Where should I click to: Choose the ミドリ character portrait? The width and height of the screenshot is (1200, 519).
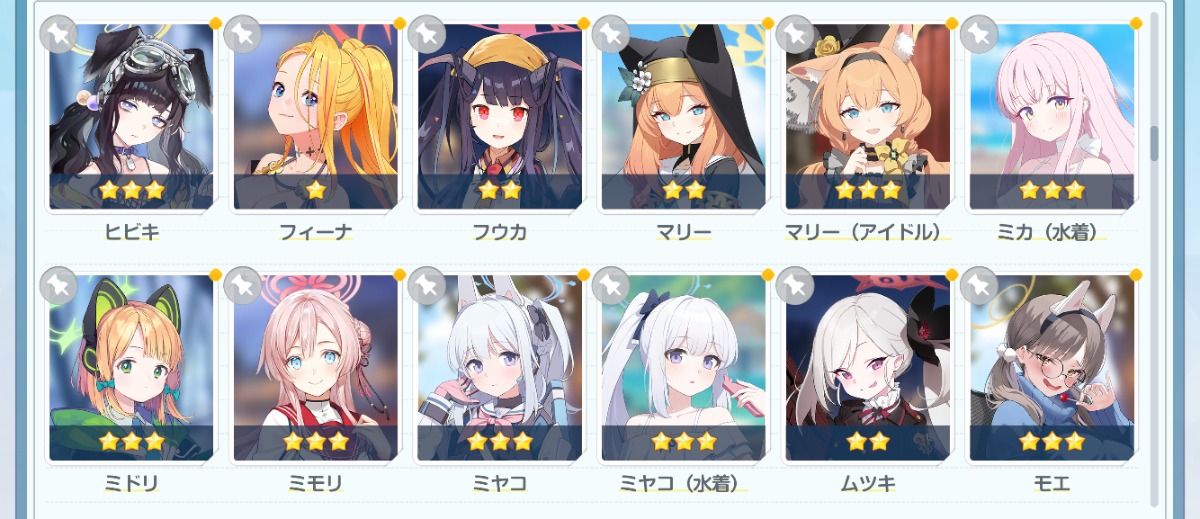pyautogui.click(x=131, y=368)
